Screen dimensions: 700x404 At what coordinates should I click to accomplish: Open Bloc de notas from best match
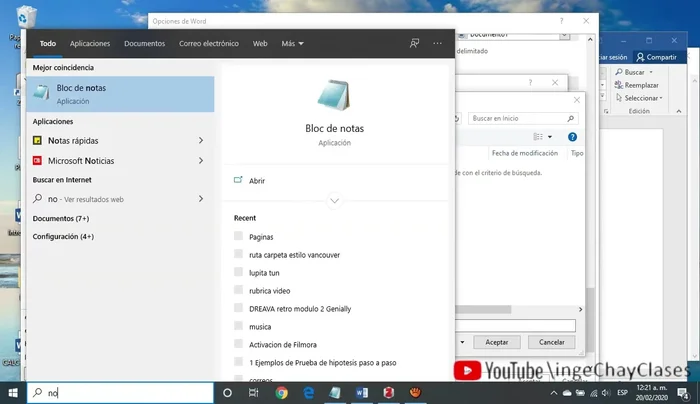point(120,94)
